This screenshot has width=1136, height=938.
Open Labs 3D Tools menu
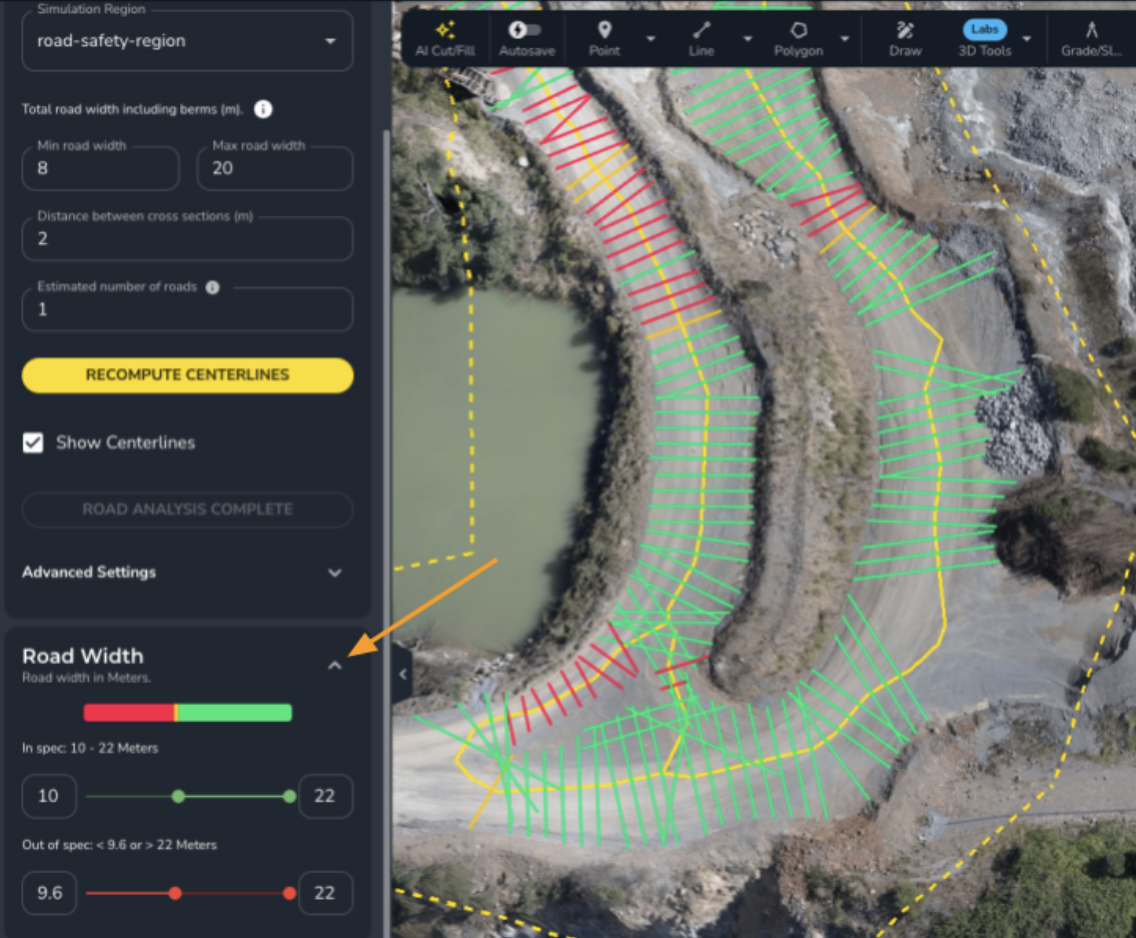pyautogui.click(x=985, y=37)
